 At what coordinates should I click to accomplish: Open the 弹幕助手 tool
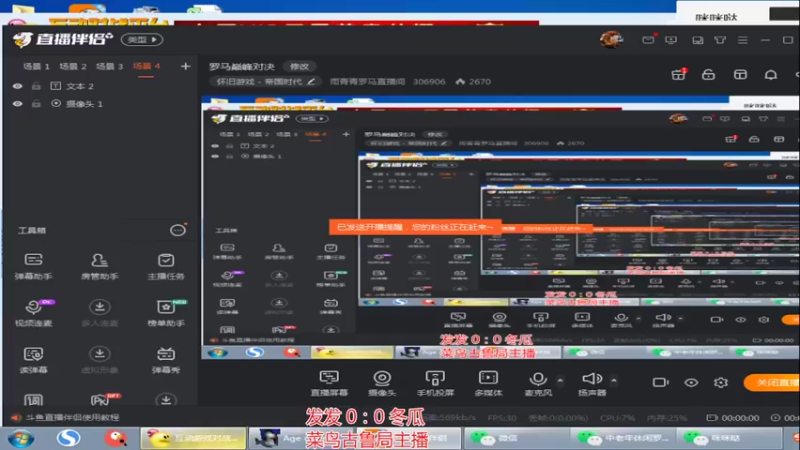click(x=33, y=266)
